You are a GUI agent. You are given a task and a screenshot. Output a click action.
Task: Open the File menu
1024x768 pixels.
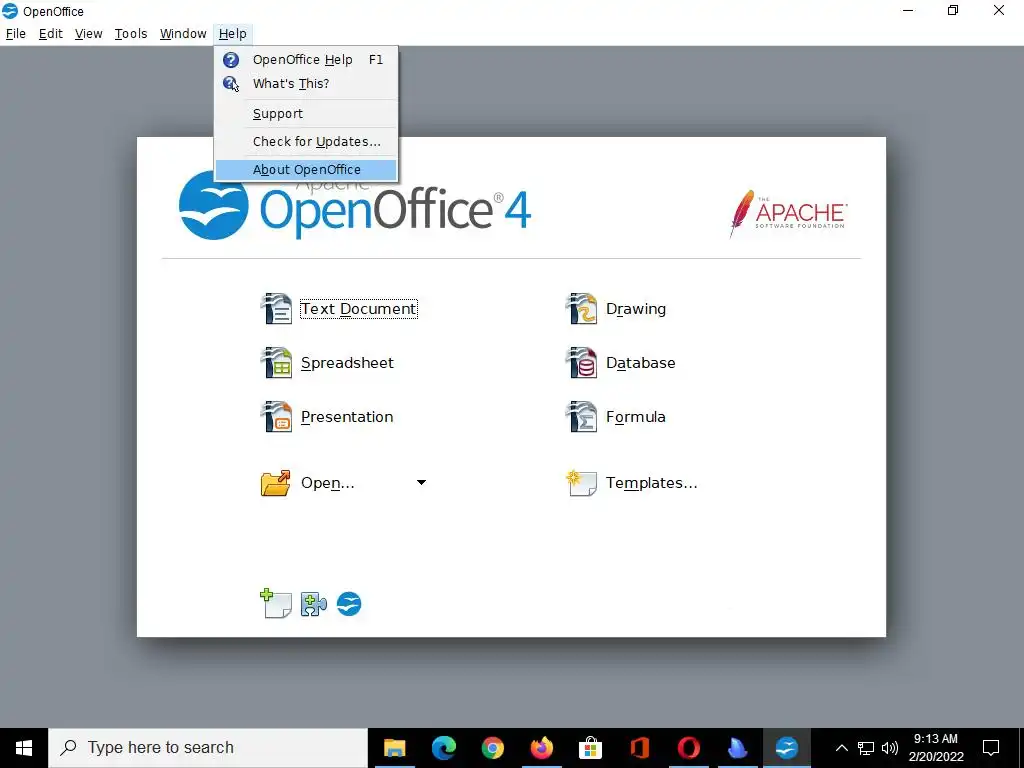point(16,34)
